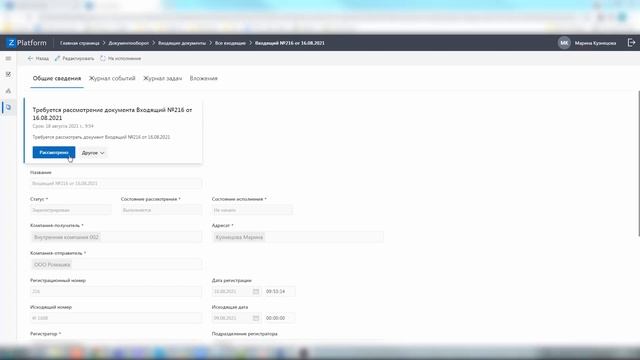Click the page vertical scrollbar
Viewport: 640px width, 360px height.
click(x=638, y=163)
